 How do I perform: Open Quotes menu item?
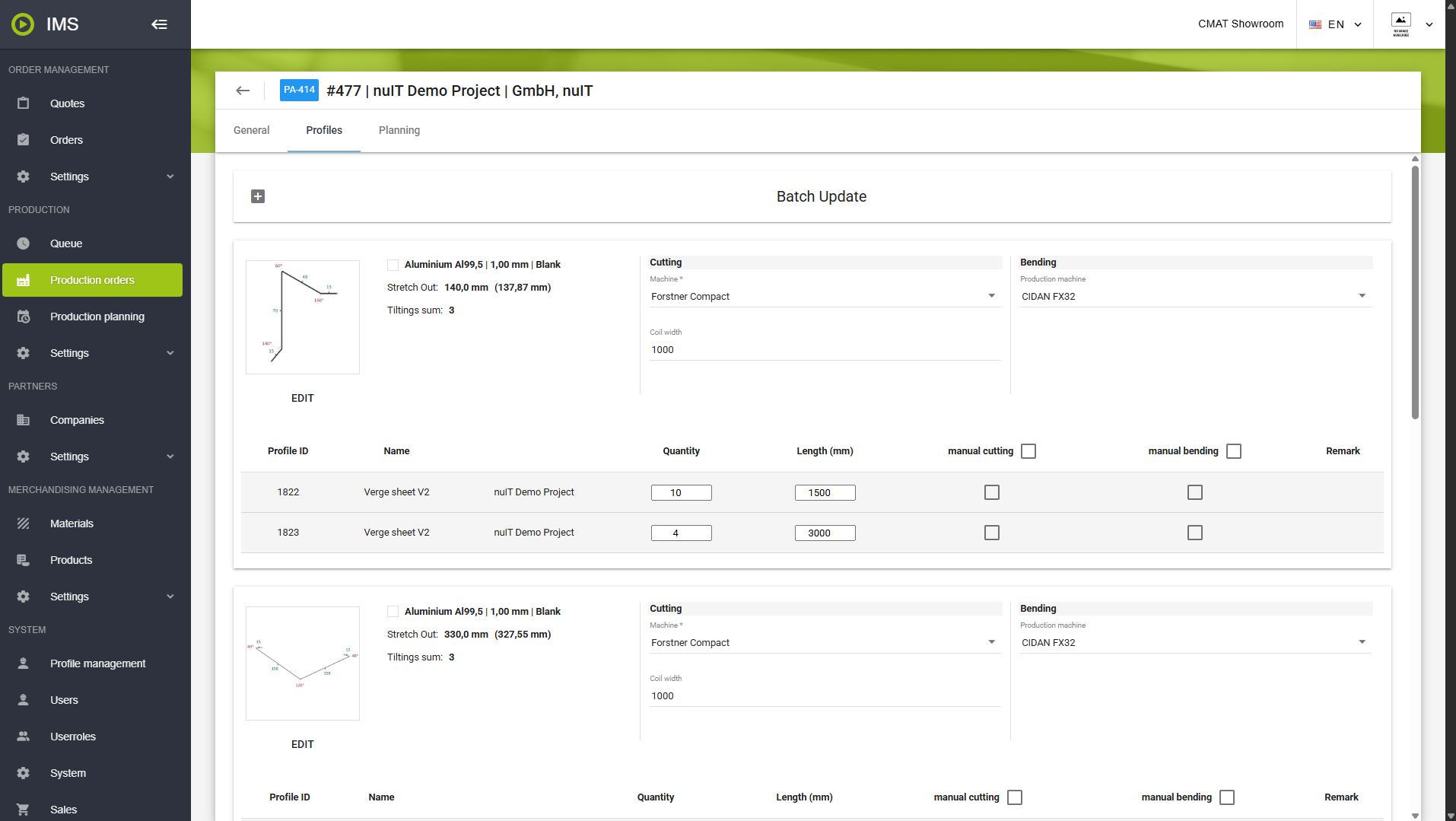click(x=93, y=103)
